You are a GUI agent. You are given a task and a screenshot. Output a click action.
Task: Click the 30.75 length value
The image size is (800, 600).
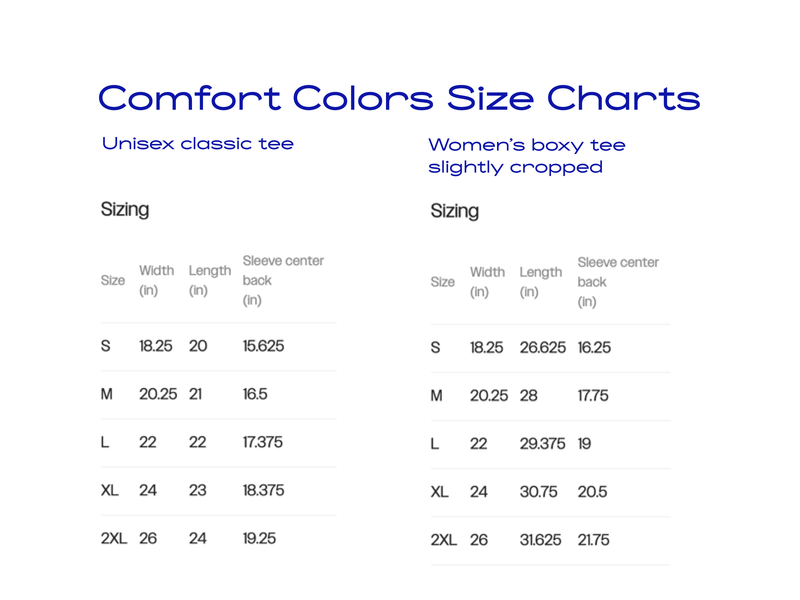(538, 492)
